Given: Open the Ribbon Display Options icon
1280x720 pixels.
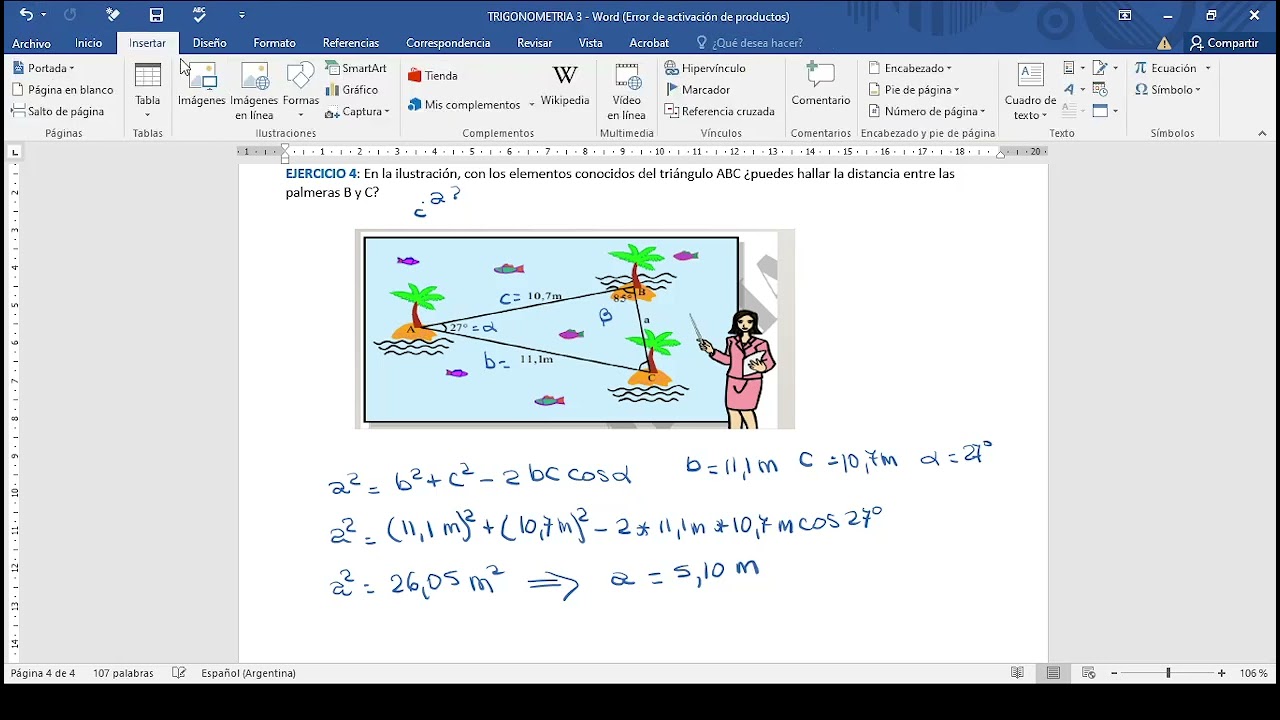Looking at the screenshot, I should coord(1125,15).
